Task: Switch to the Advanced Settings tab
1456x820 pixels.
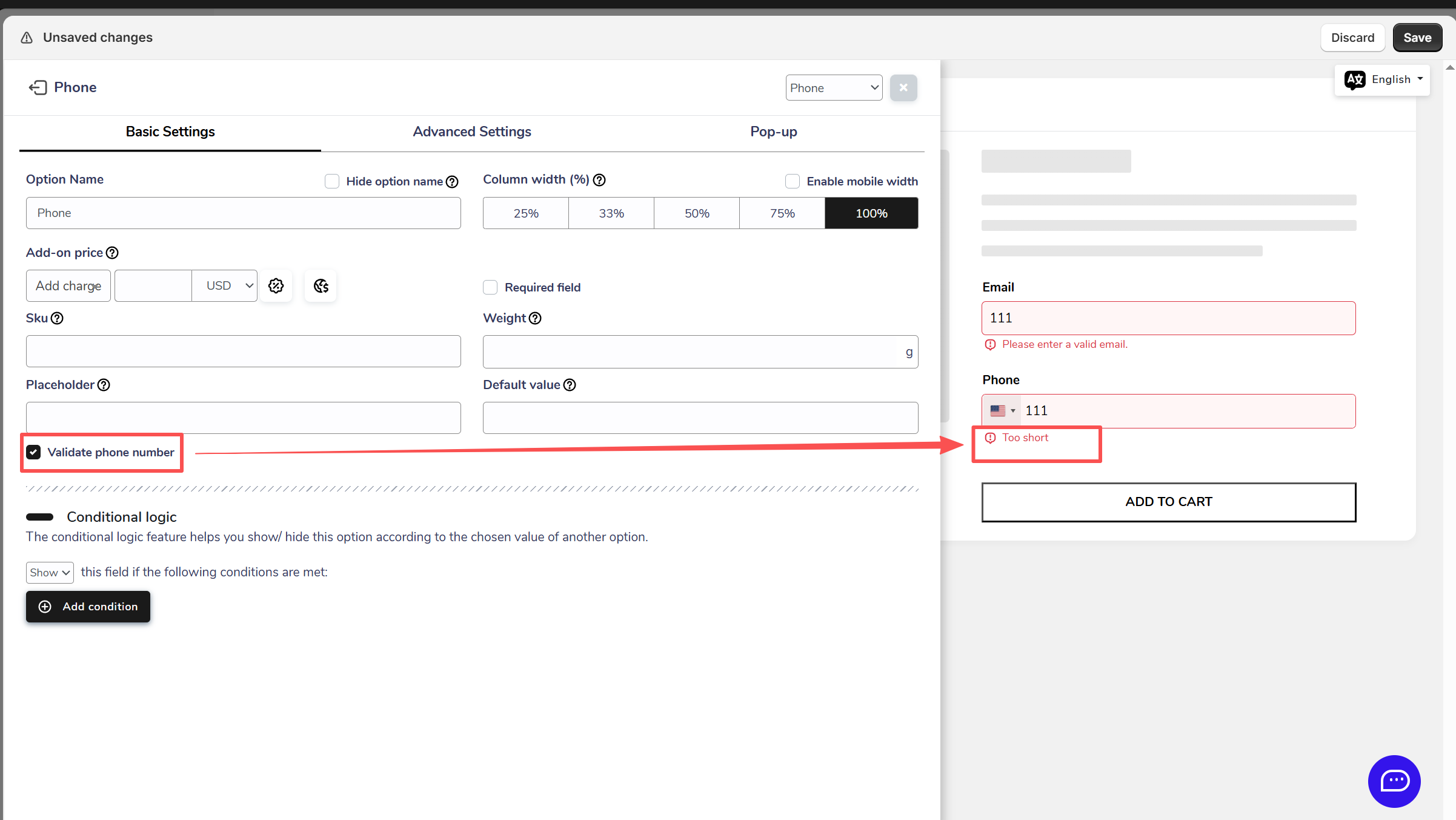Action: click(471, 132)
